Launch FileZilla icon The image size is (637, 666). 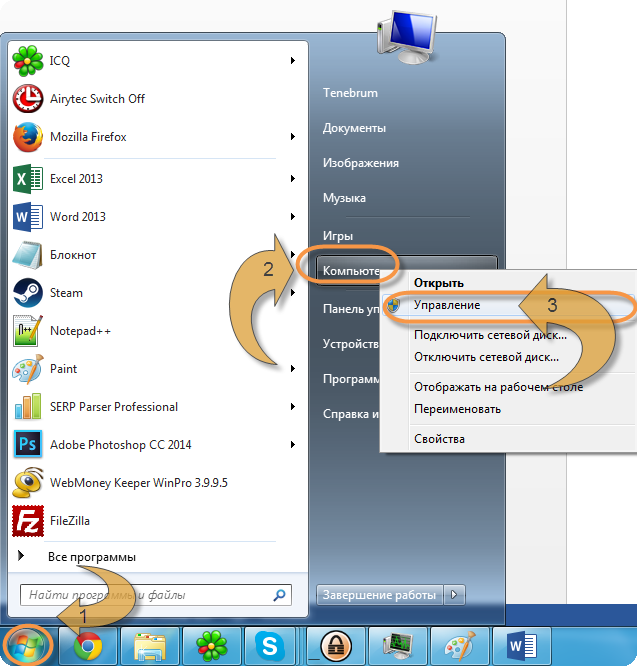[x=28, y=521]
